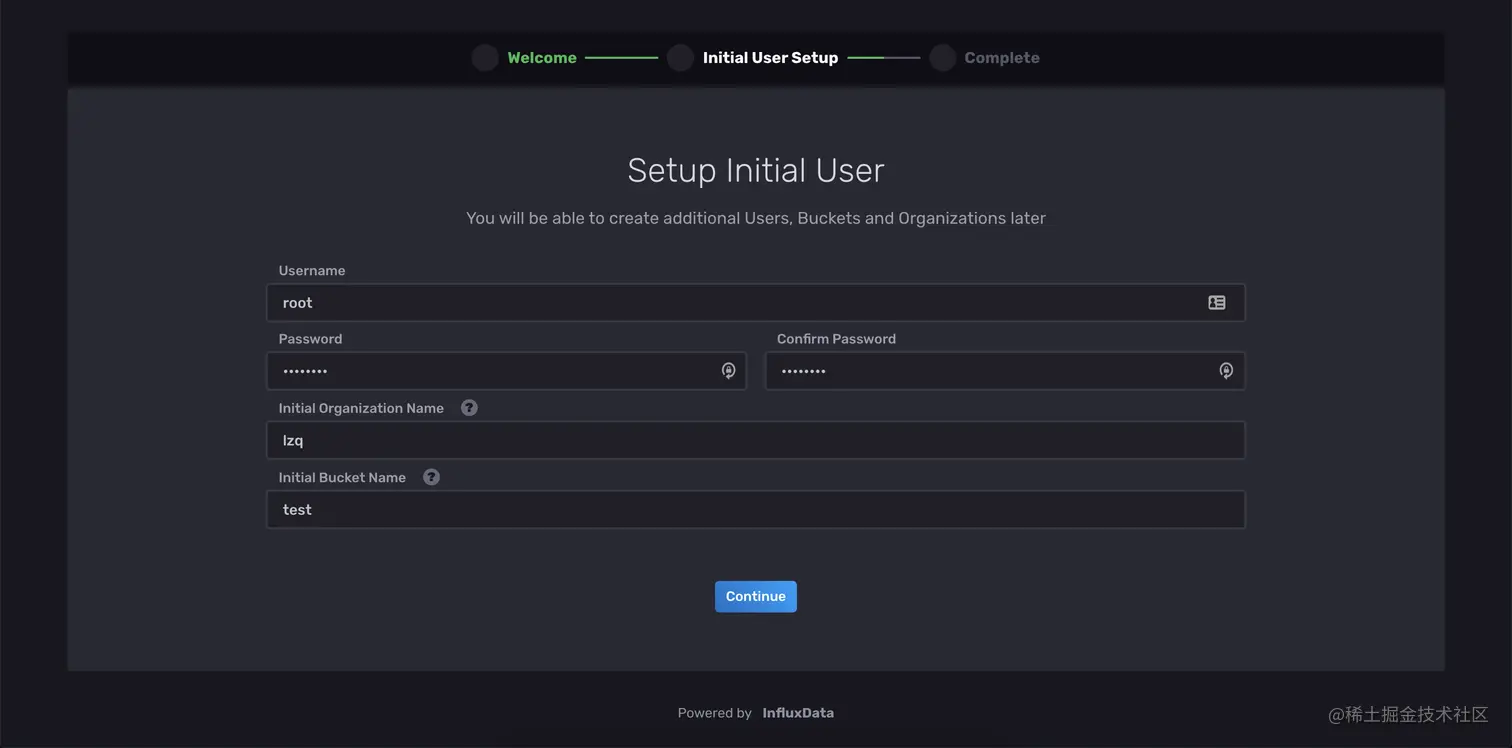
Task: Click the key icon in Password field
Action: (x=729, y=371)
